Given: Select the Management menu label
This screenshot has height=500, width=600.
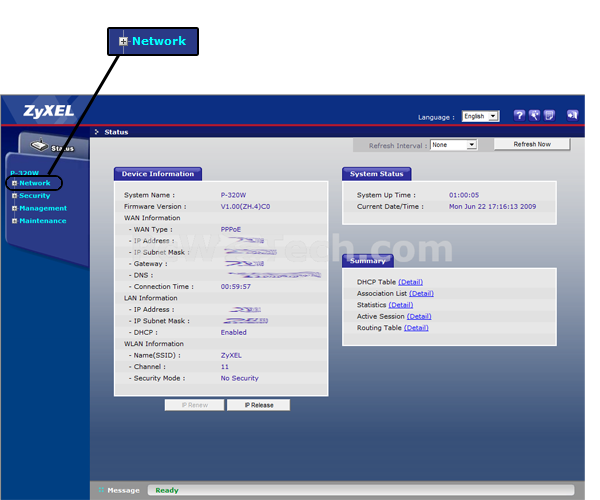Looking at the screenshot, I should tap(43, 208).
